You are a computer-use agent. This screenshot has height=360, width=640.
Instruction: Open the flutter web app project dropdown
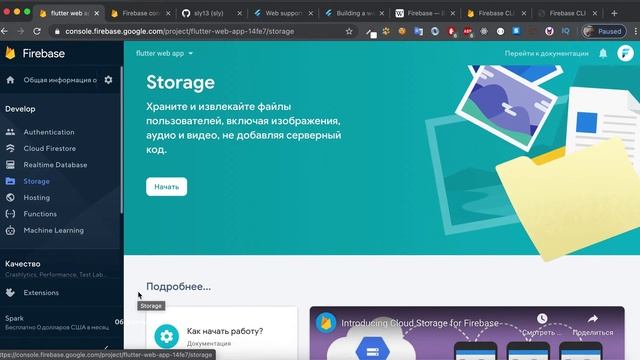pos(164,53)
